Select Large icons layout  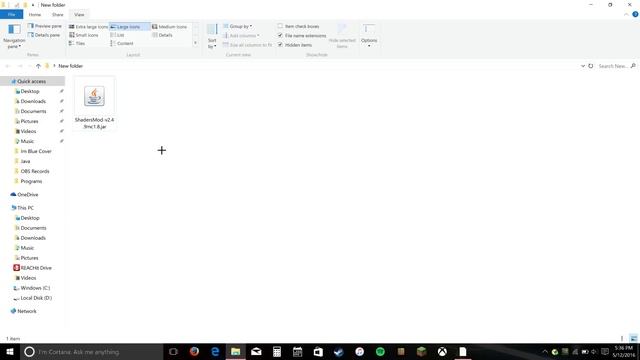129,27
